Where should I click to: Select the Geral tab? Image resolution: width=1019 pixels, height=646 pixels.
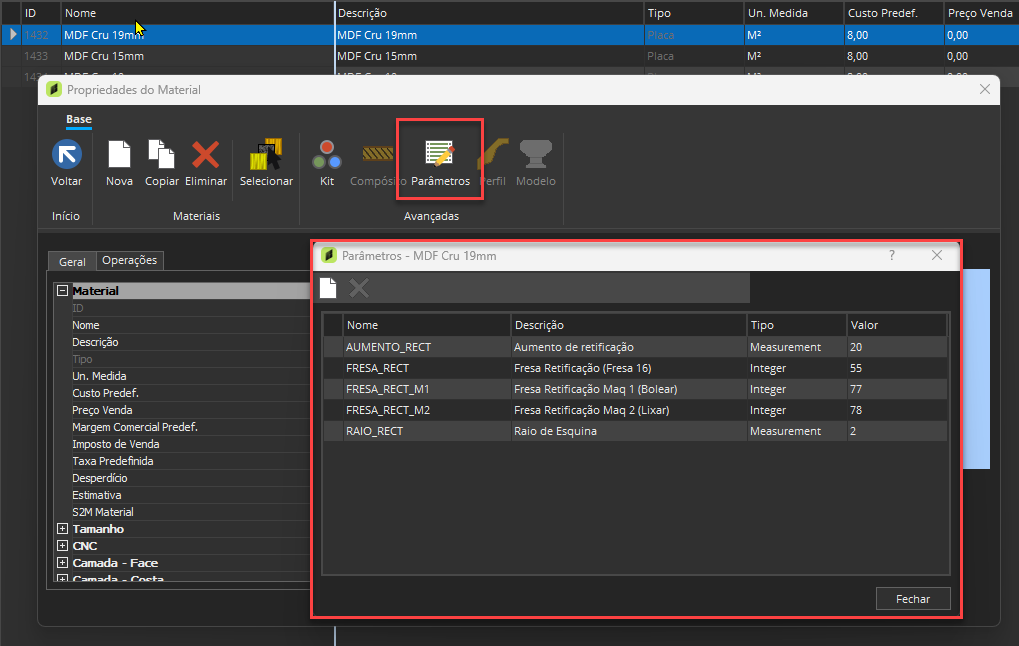click(x=72, y=261)
